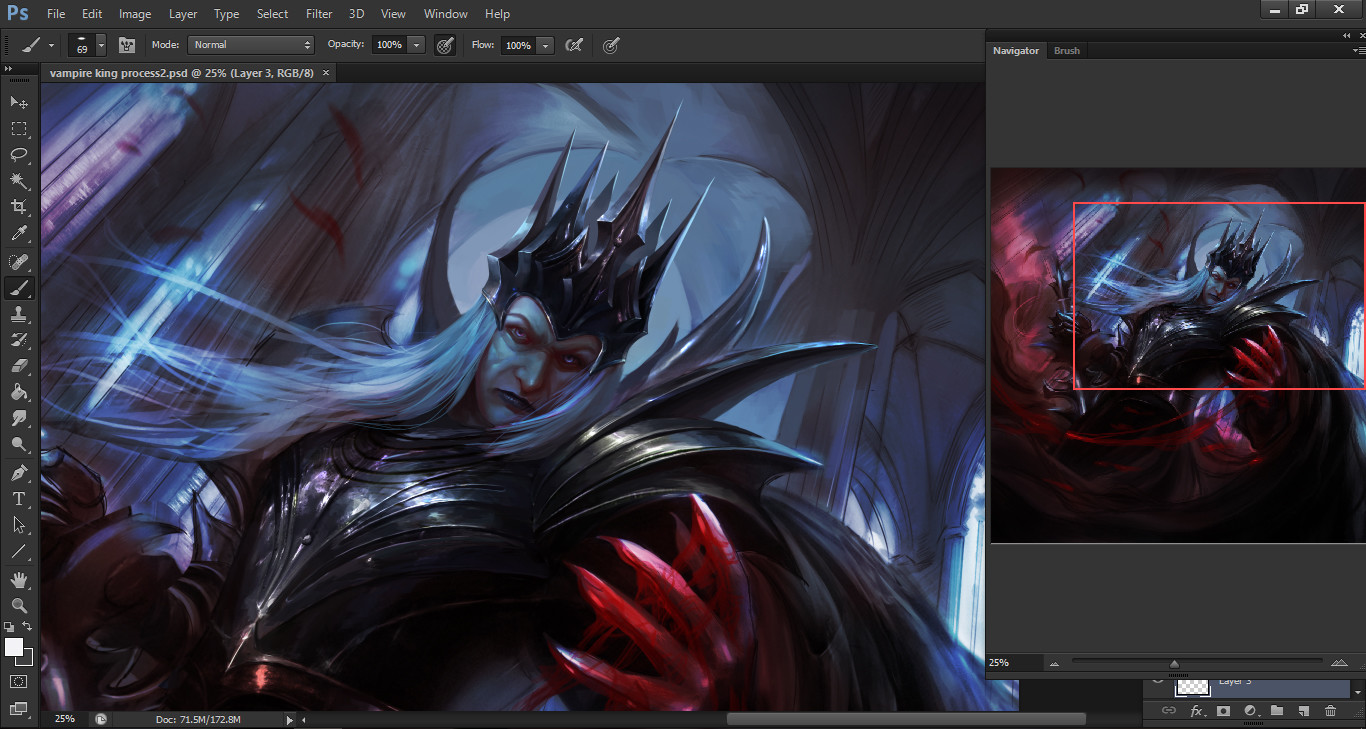Open the tool preset picker arrow
This screenshot has height=729, width=1366.
point(51,45)
